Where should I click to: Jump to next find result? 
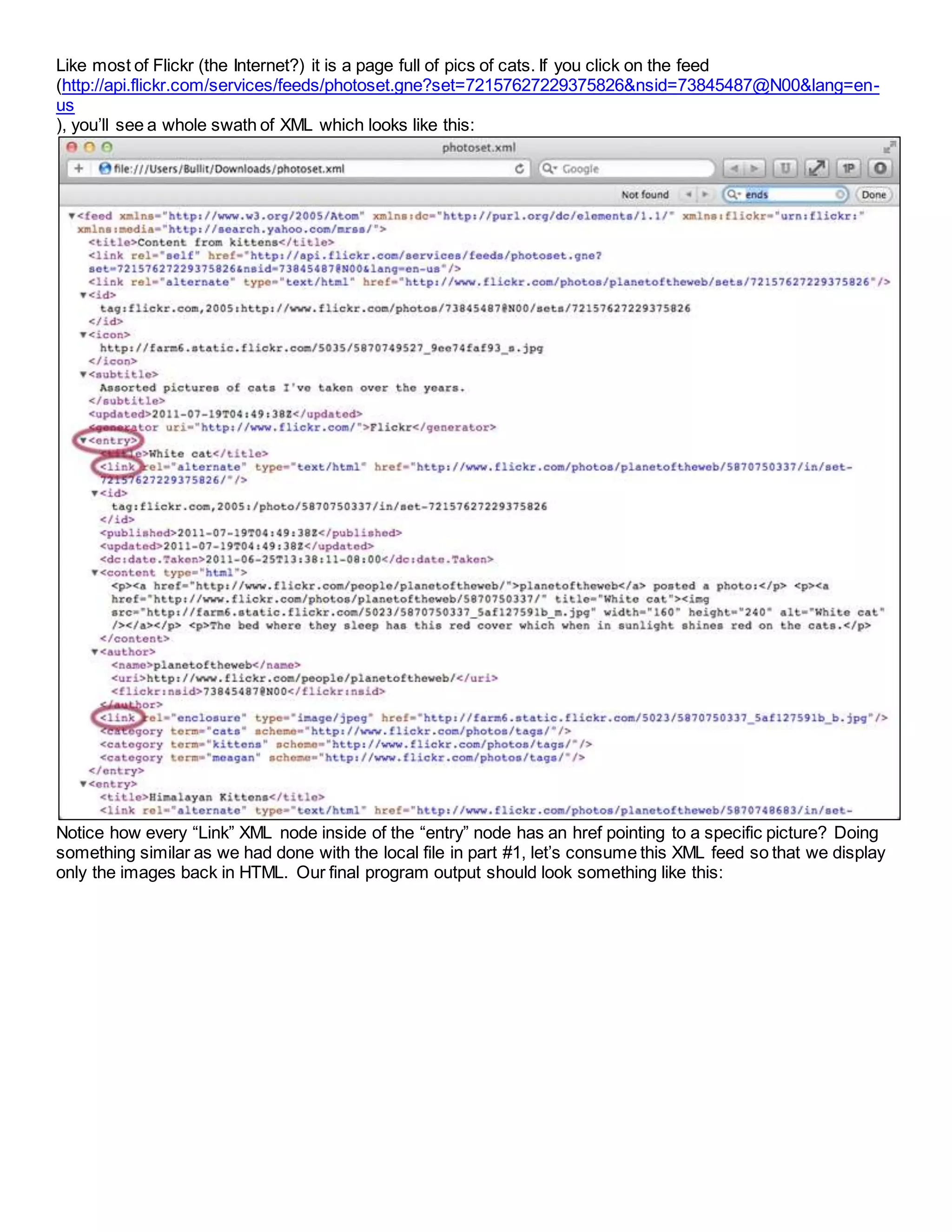coord(704,195)
